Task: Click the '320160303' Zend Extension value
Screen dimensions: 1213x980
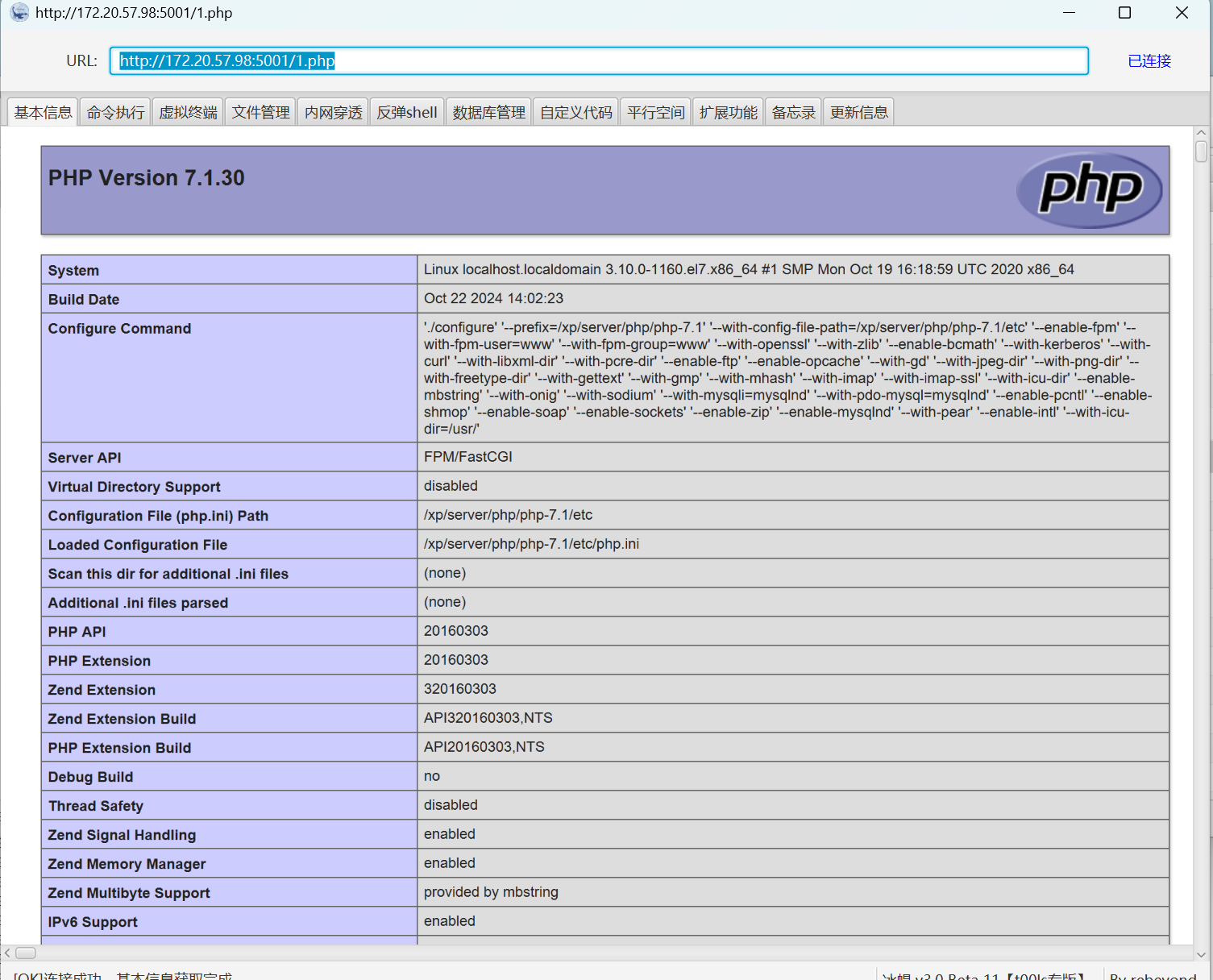Action: click(460, 688)
